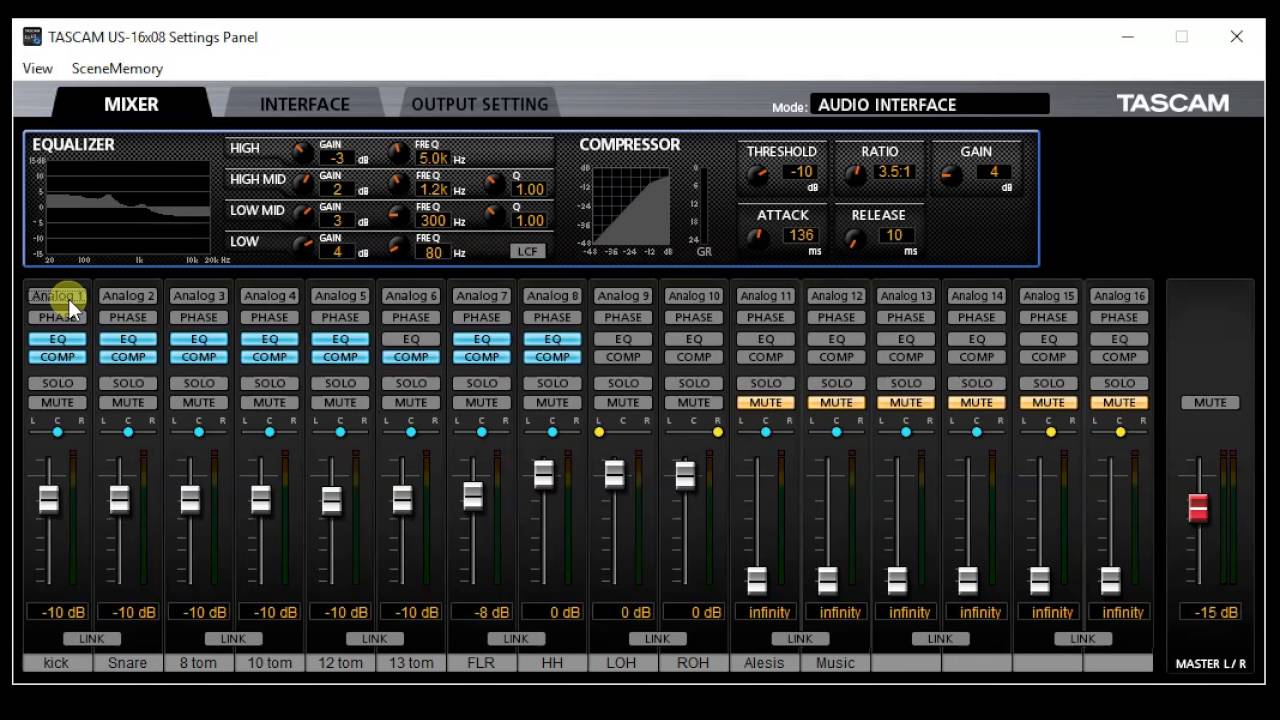
Task: Click the Master level value -15 dB
Action: 1210,612
